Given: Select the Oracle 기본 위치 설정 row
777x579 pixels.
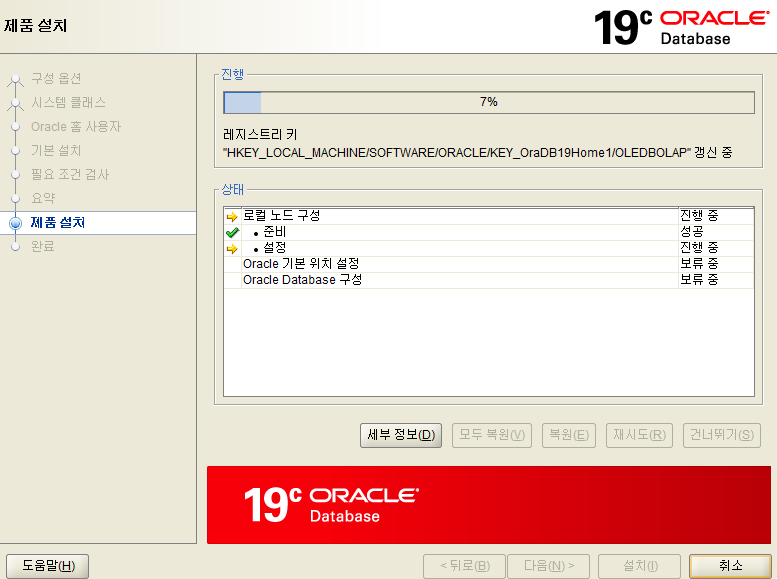Looking at the screenshot, I should pyautogui.click(x=489, y=264).
